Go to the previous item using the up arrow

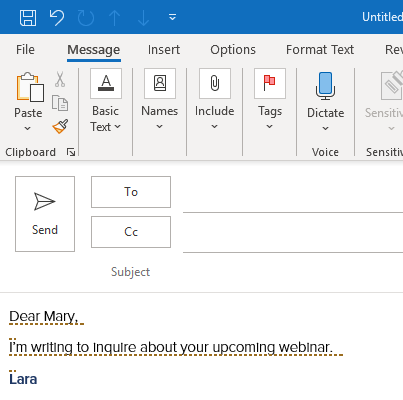(x=114, y=17)
